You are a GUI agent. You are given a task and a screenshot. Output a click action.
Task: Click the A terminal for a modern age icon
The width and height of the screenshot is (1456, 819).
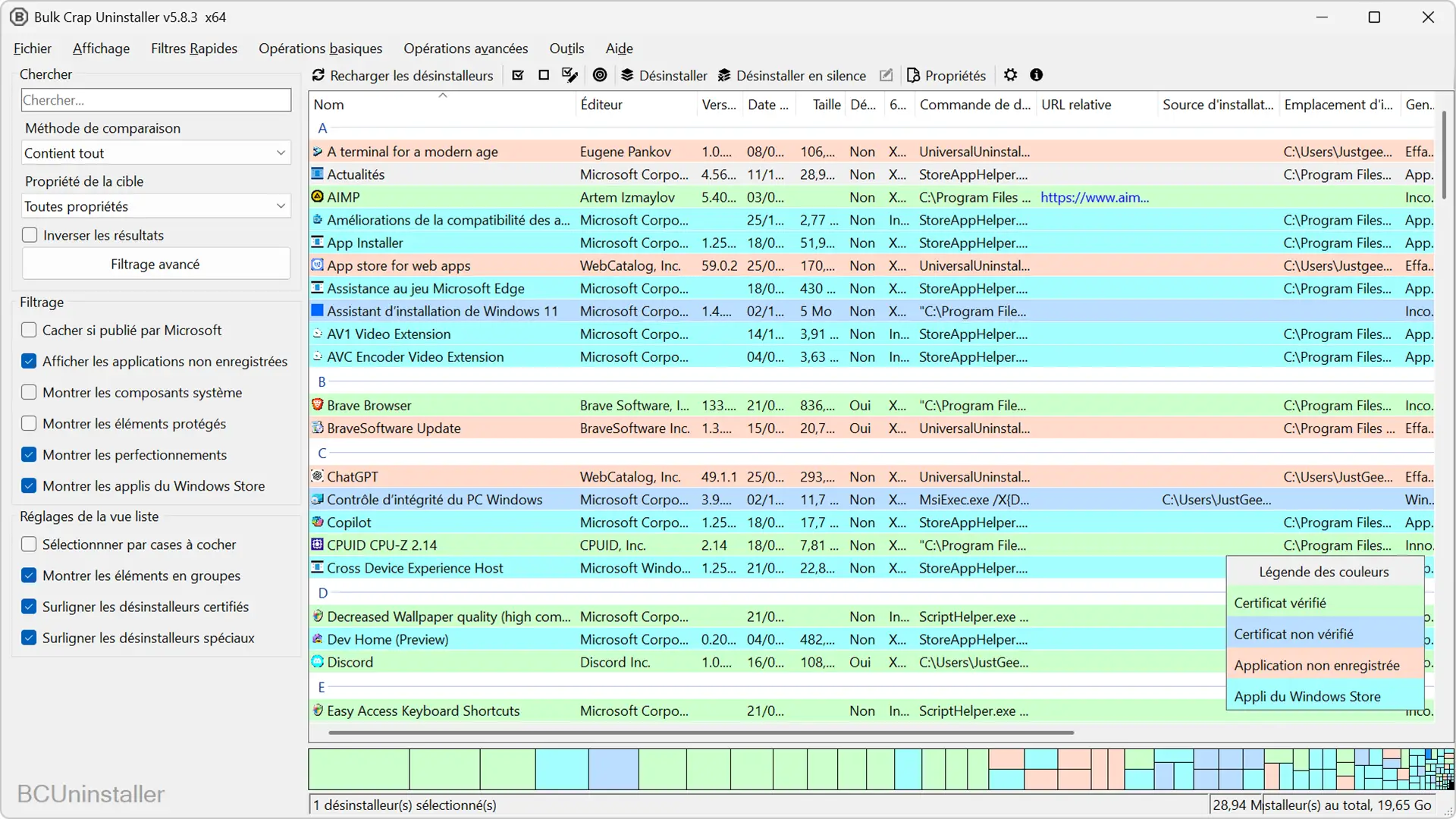318,151
